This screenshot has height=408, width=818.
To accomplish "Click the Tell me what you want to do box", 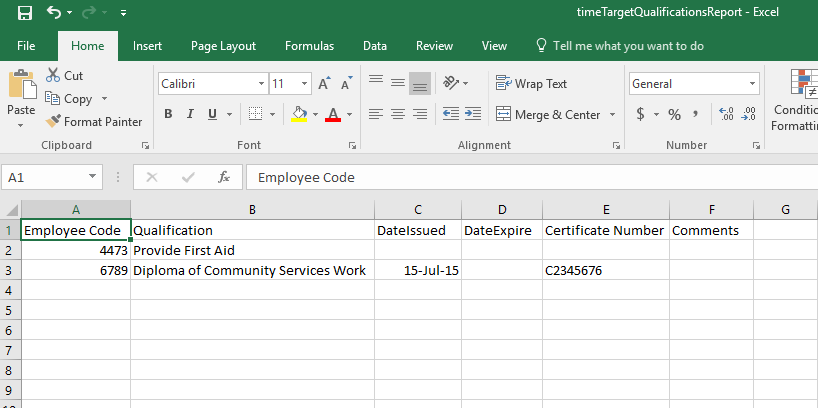I will pos(620,46).
